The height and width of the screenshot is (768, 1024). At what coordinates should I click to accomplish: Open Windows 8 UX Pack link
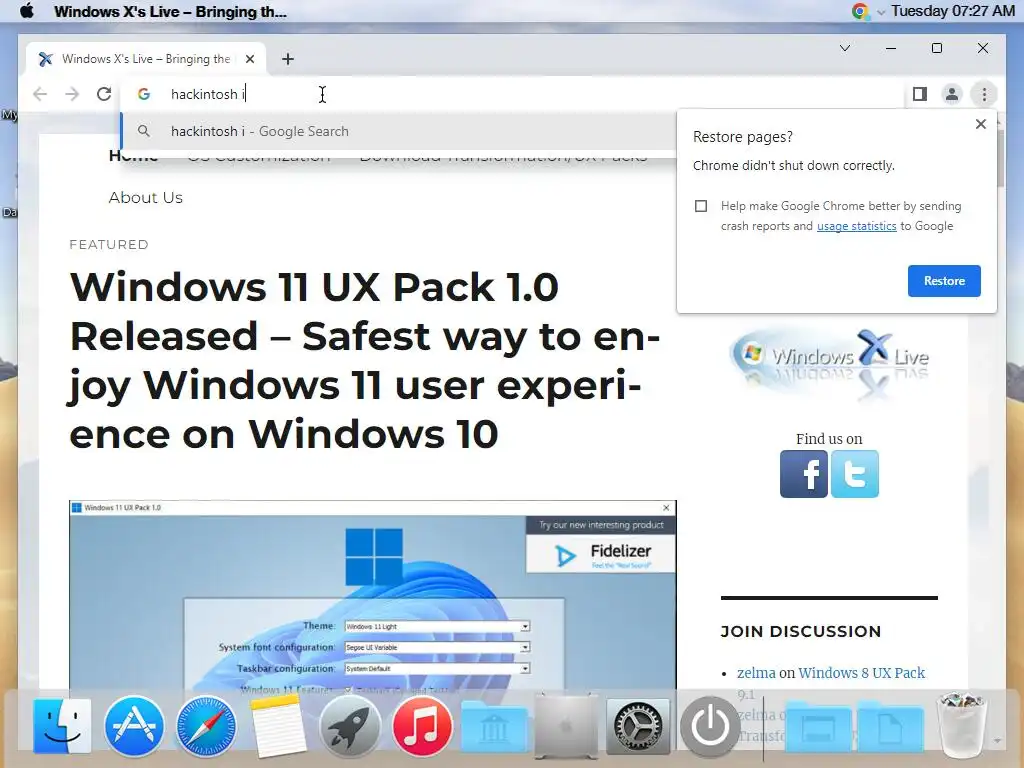[x=861, y=673]
